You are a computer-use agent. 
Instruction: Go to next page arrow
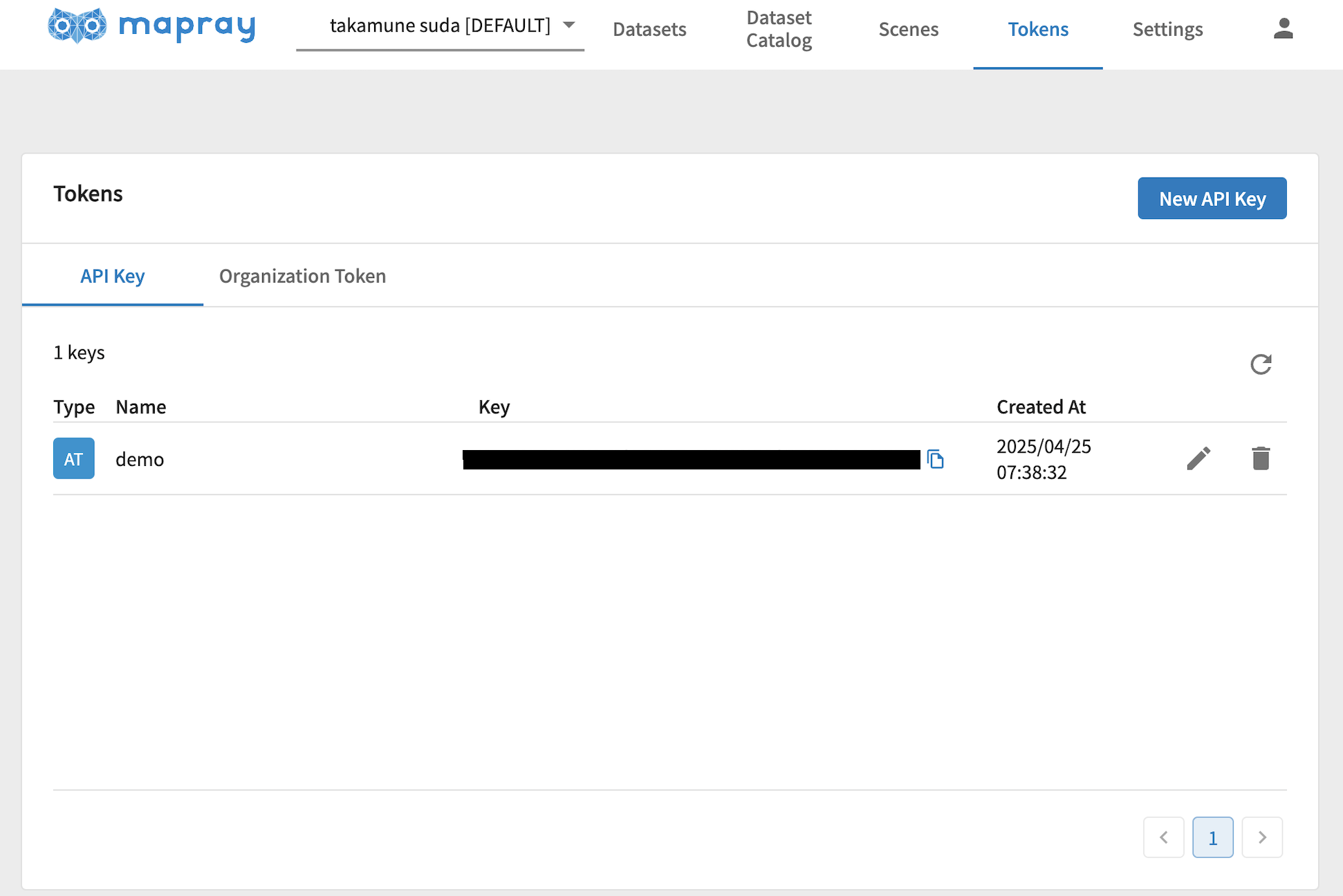[1261, 837]
